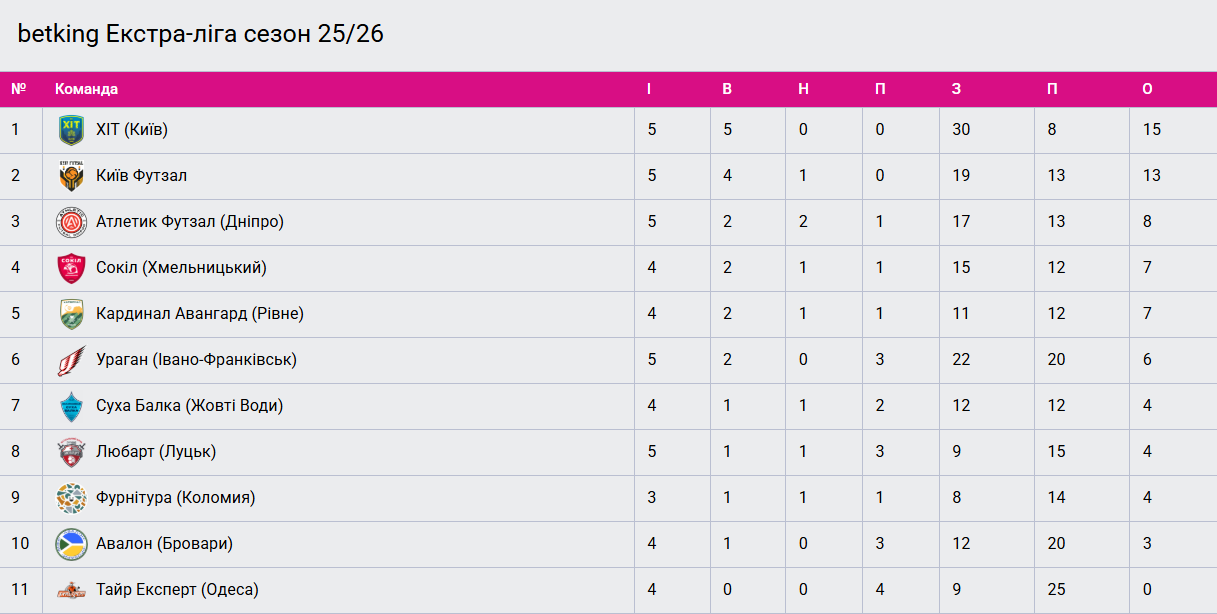The height and width of the screenshot is (614, 1217).
Task: Click the З goals scored column header
Action: 956,89
